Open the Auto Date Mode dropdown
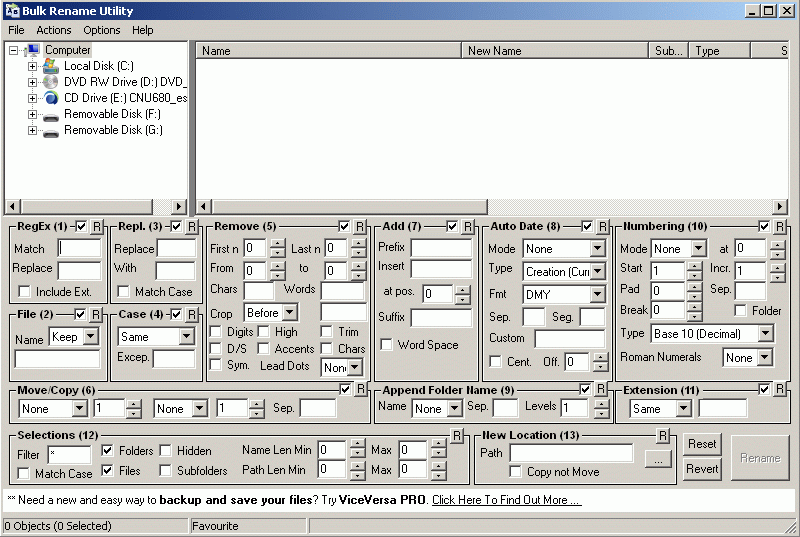 pyautogui.click(x=597, y=249)
